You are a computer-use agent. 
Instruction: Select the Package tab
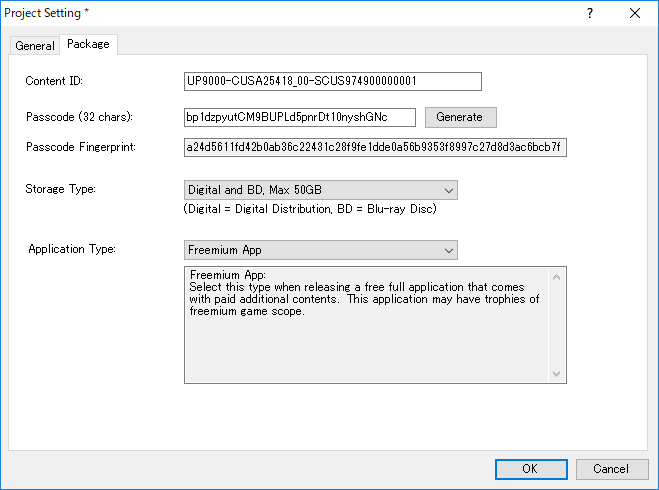88,44
